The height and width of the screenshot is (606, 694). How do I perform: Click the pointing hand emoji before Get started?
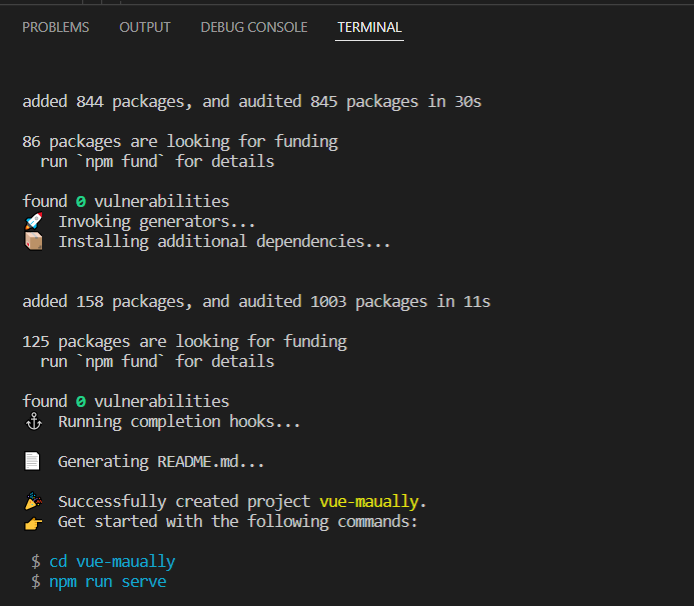pos(34,522)
